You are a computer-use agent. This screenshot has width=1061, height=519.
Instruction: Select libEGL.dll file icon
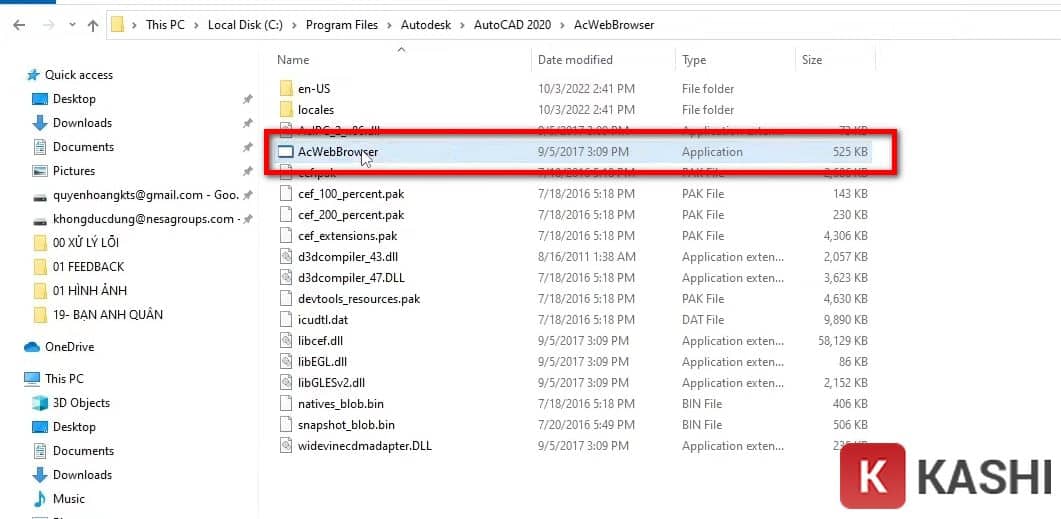pos(287,361)
